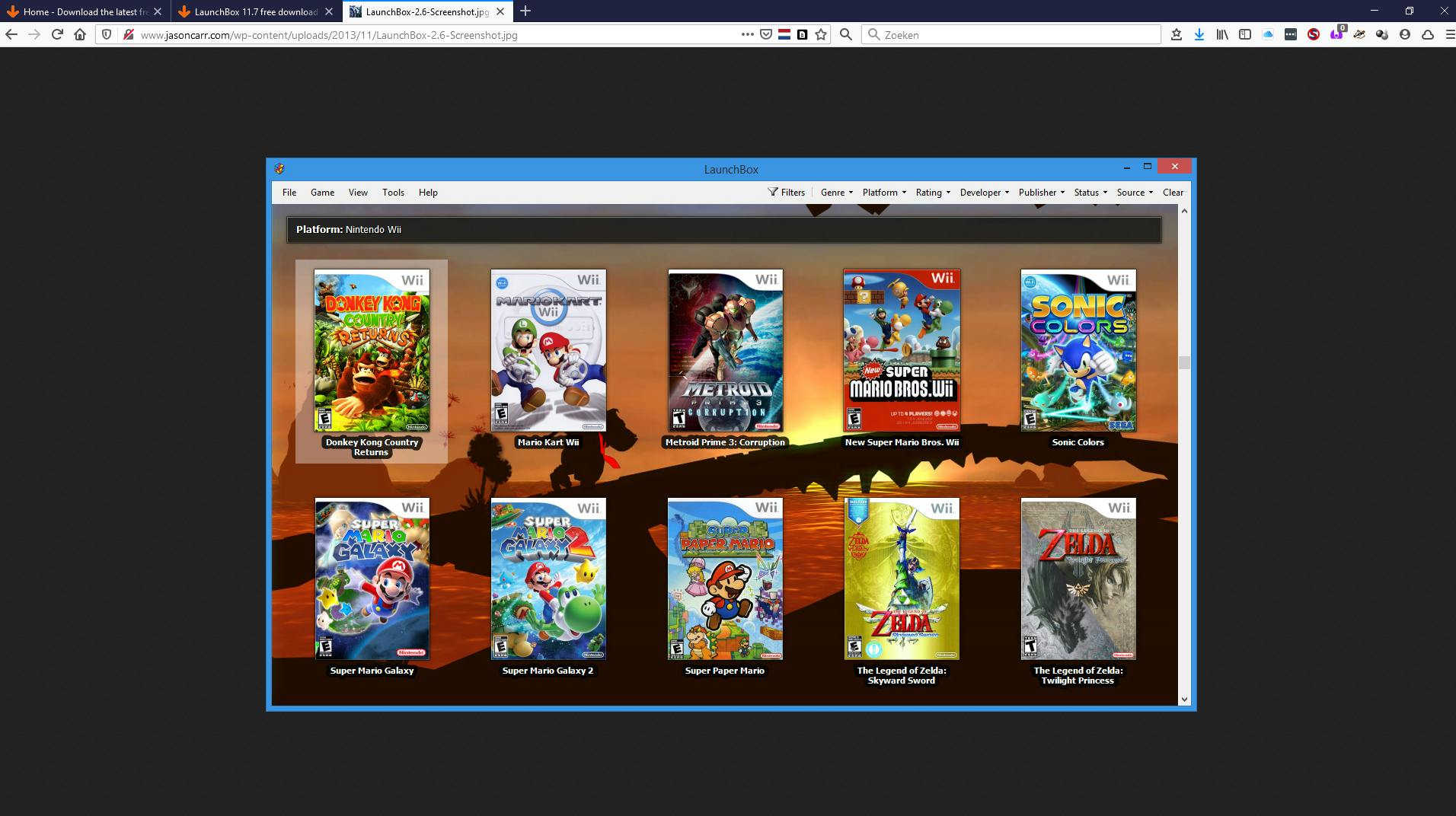The width and height of the screenshot is (1456, 816).
Task: Select the Zelda: Twilight Princess cover
Action: (x=1078, y=579)
